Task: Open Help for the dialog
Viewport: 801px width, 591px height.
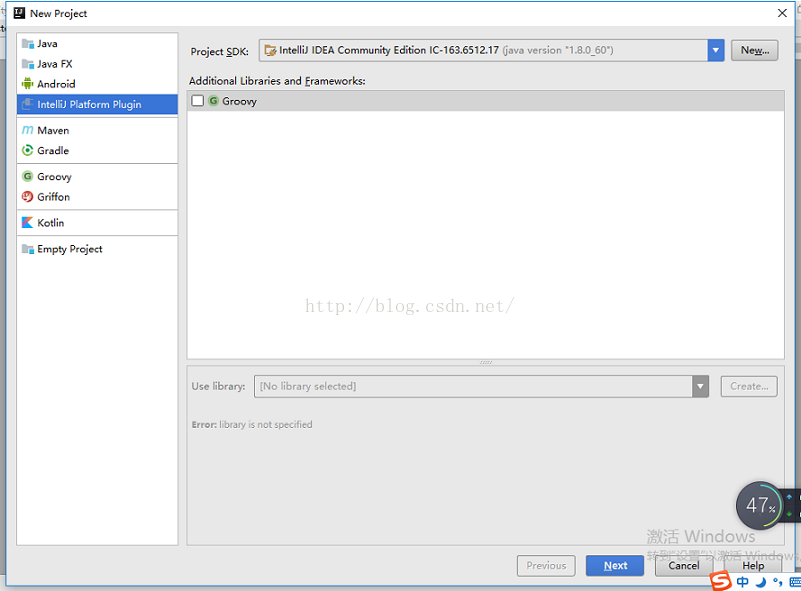Action: [752, 565]
